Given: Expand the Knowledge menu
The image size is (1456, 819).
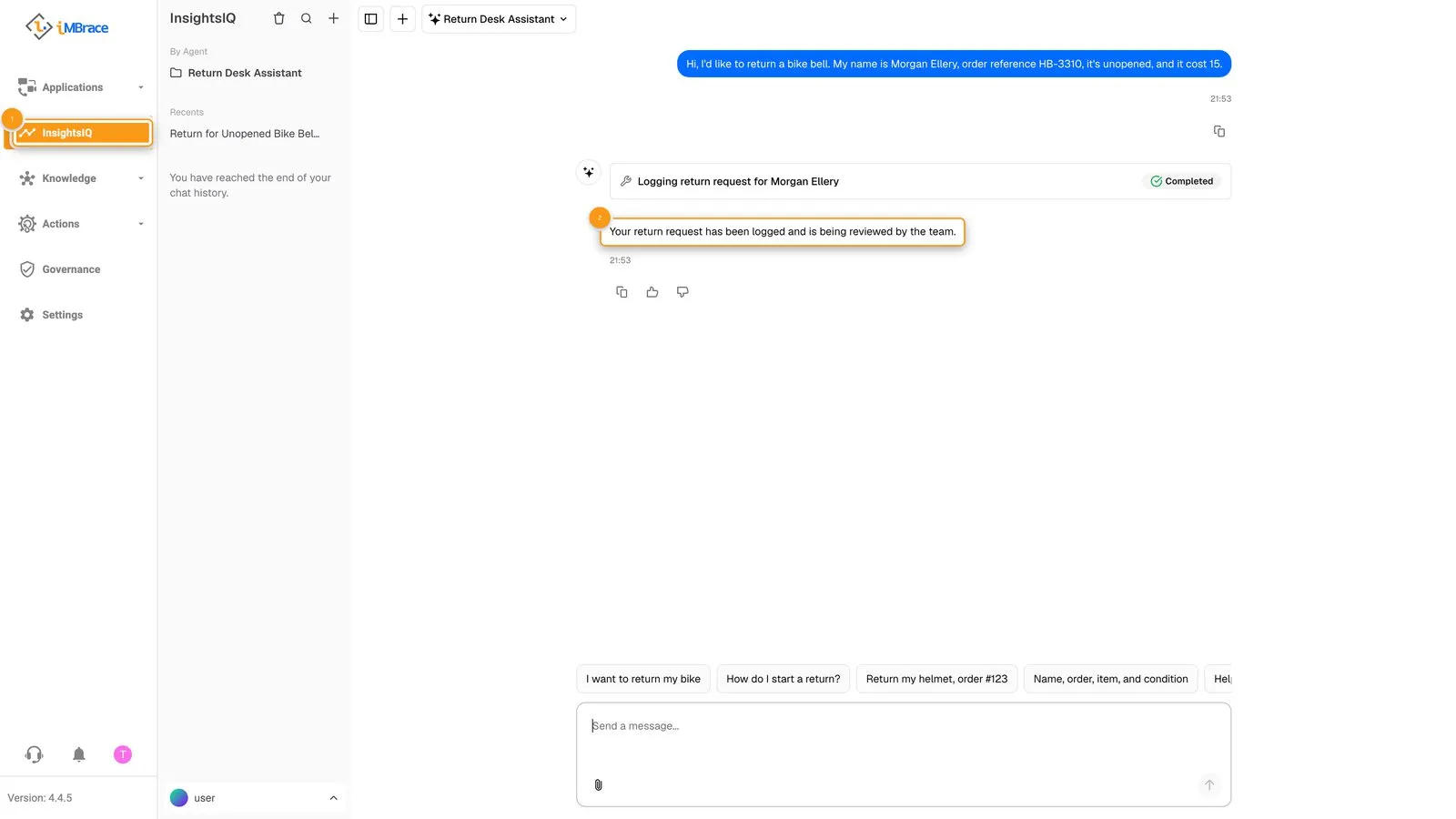Looking at the screenshot, I should [80, 178].
